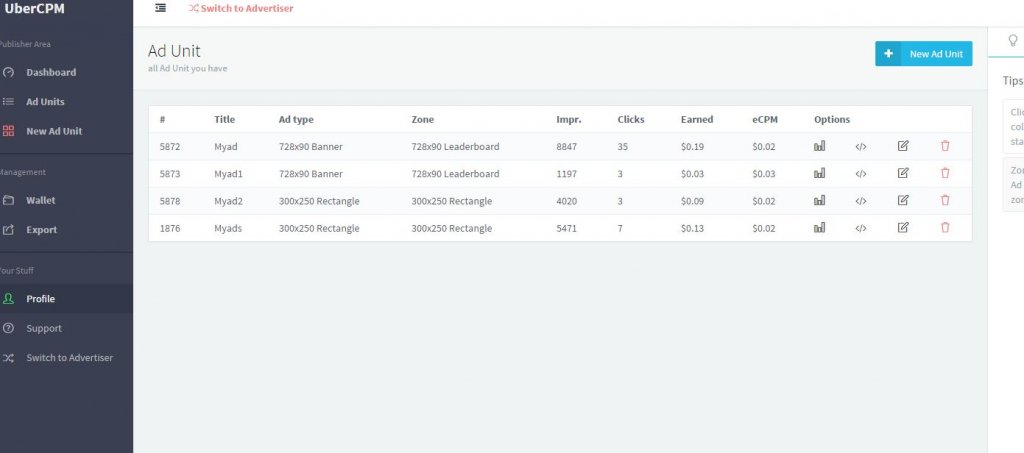Edit the Myad2 ad unit
1024x453 pixels.
pos(903,200)
